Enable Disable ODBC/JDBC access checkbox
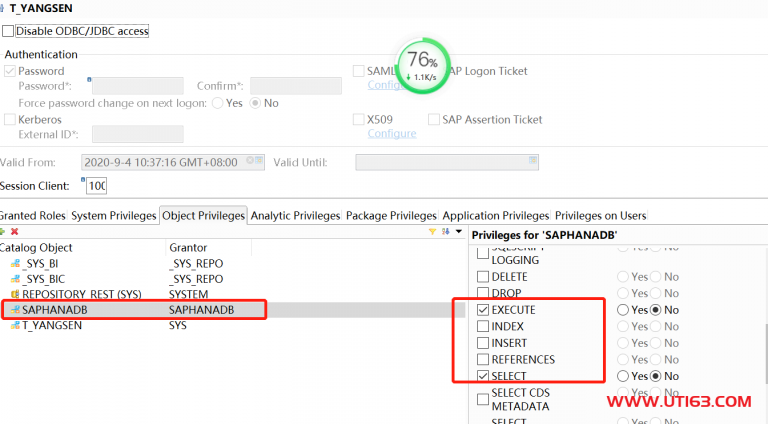The width and height of the screenshot is (768, 424). (x=9, y=31)
